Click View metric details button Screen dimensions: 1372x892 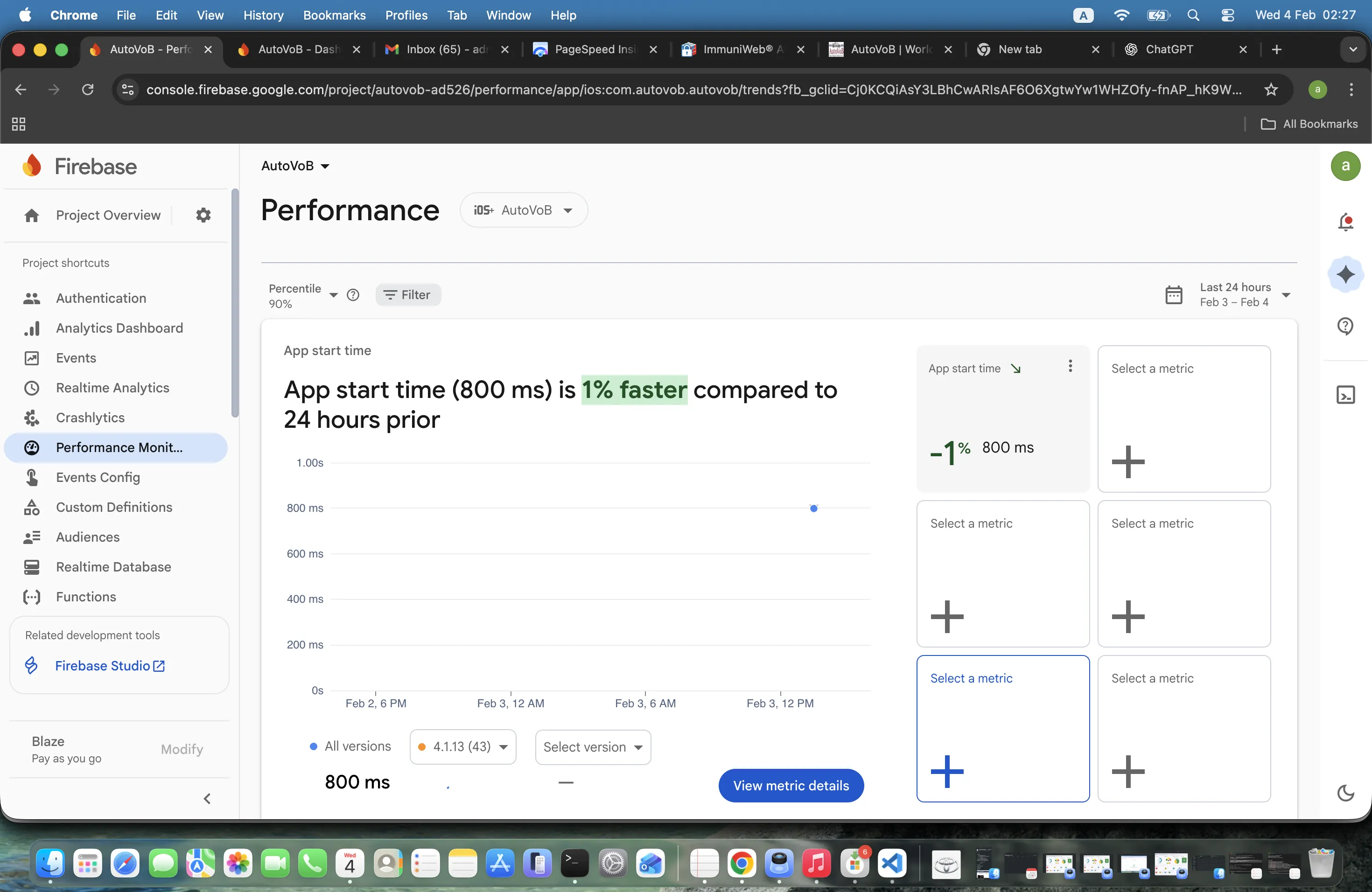[x=791, y=785]
